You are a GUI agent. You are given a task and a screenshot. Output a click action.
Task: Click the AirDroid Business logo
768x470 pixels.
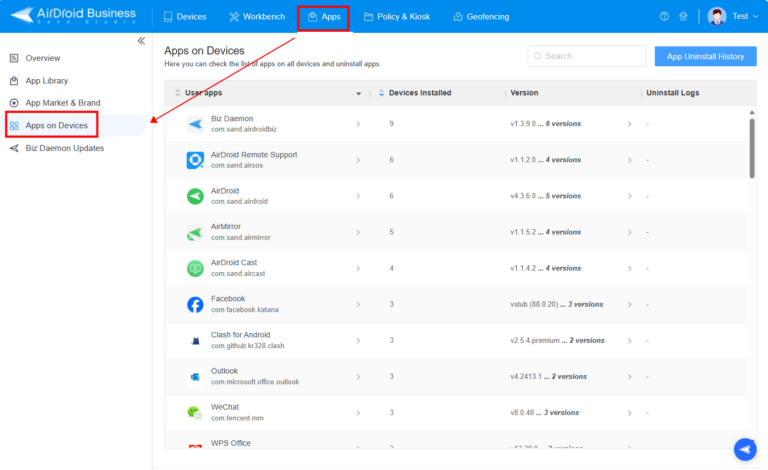click(x=73, y=15)
